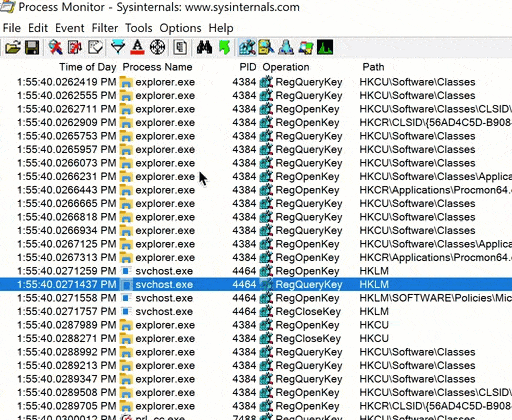
Task: Click the explorer.exe icon in the 1:55:40.0262419 row
Action: point(126,82)
